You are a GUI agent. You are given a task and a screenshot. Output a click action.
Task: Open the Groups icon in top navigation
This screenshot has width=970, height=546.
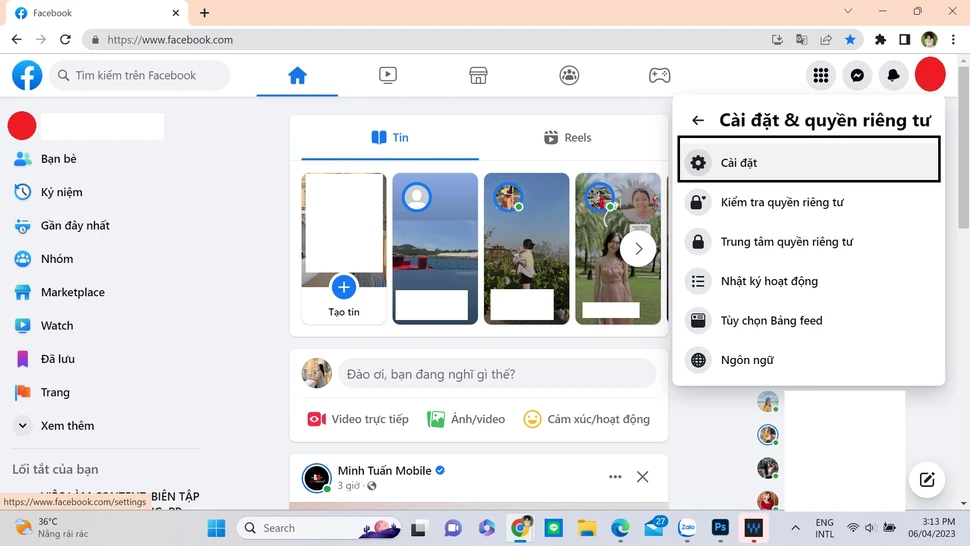coord(569,75)
